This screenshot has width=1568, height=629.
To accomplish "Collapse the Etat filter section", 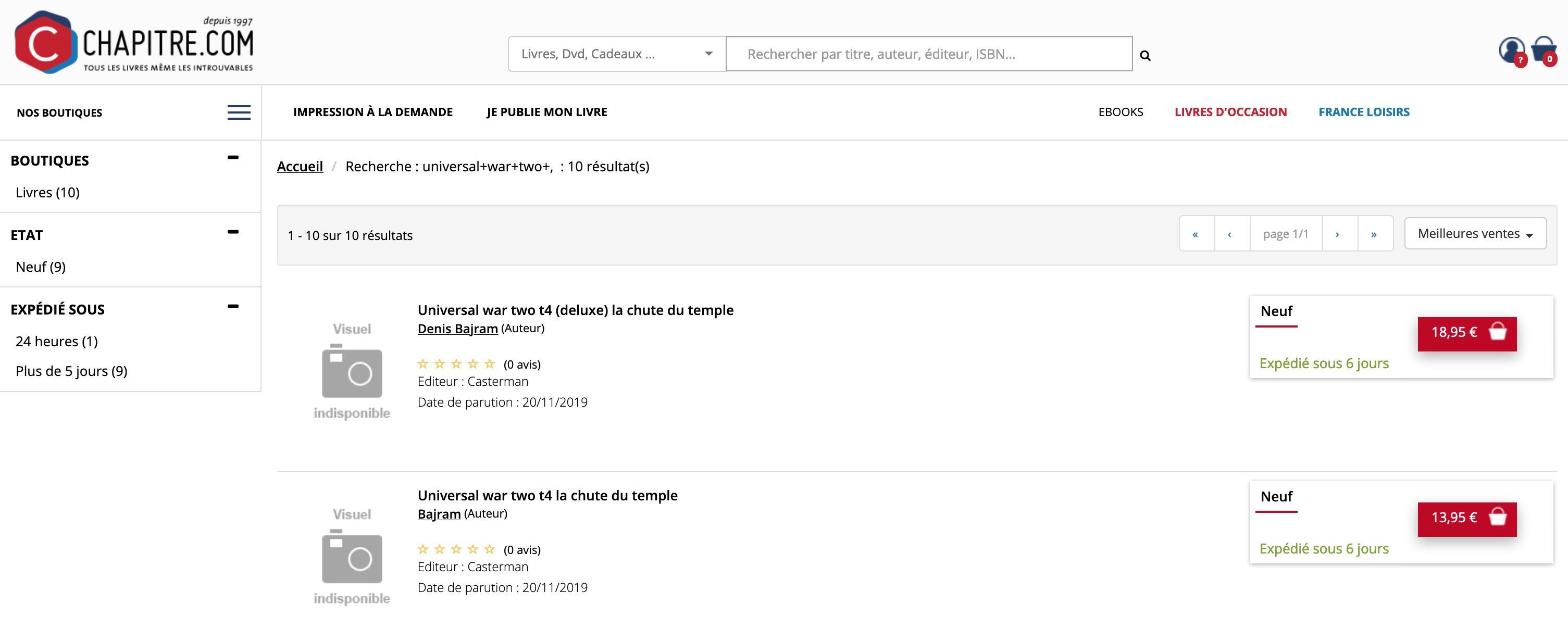I will point(232,232).
